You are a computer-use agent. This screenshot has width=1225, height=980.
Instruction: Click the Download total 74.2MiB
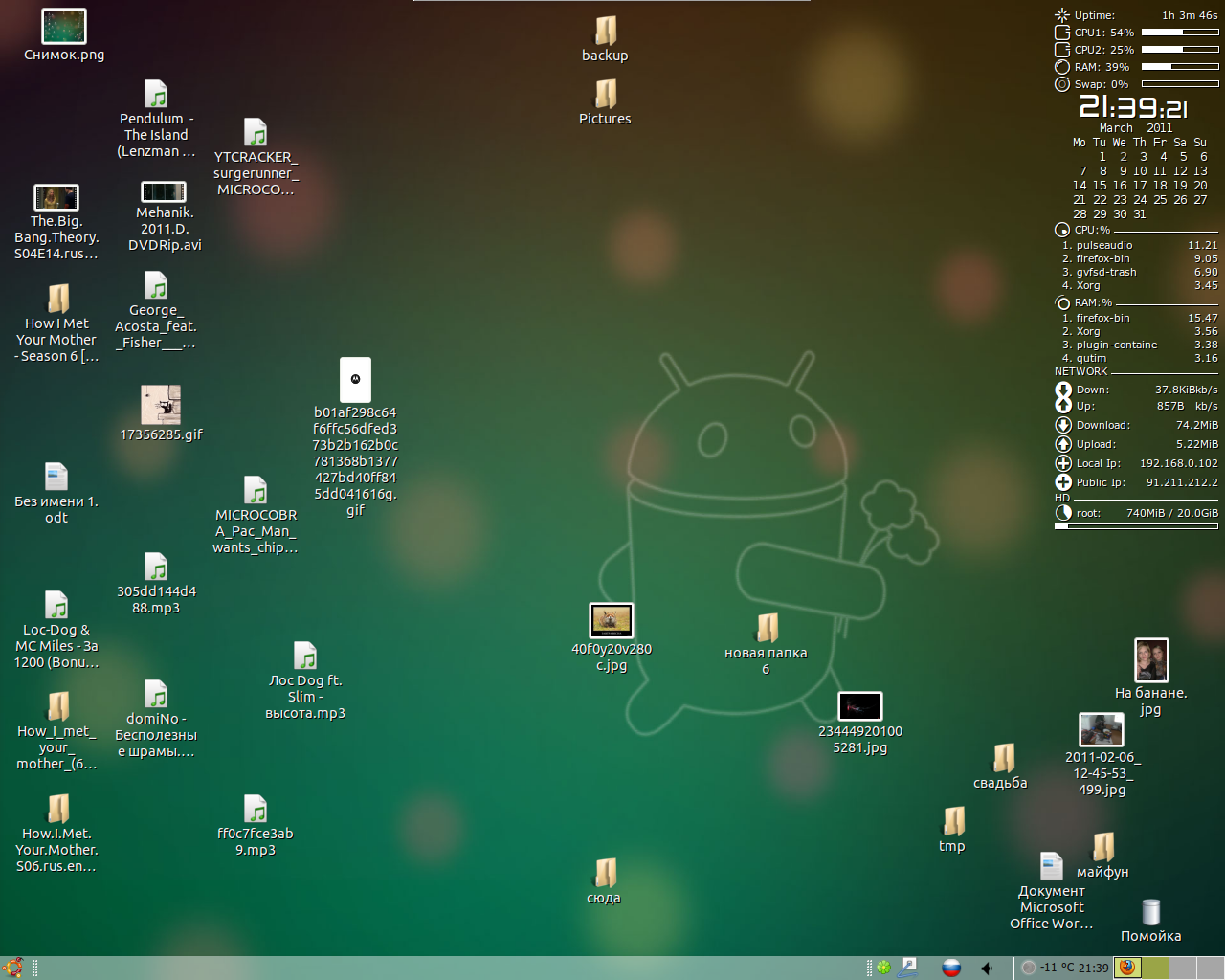[x=1197, y=425]
